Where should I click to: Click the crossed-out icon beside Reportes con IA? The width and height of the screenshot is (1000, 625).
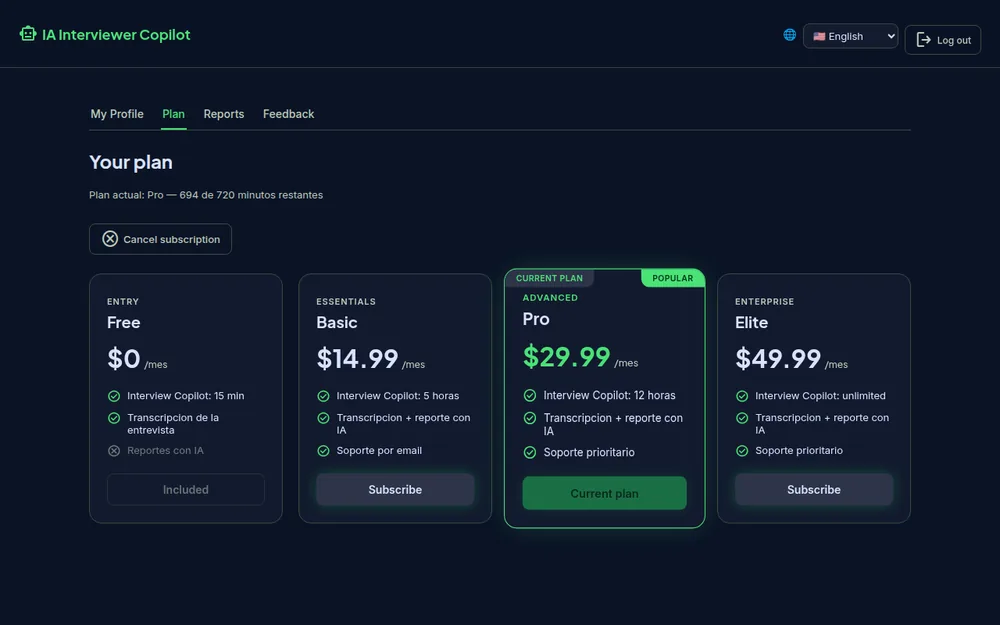pos(114,451)
